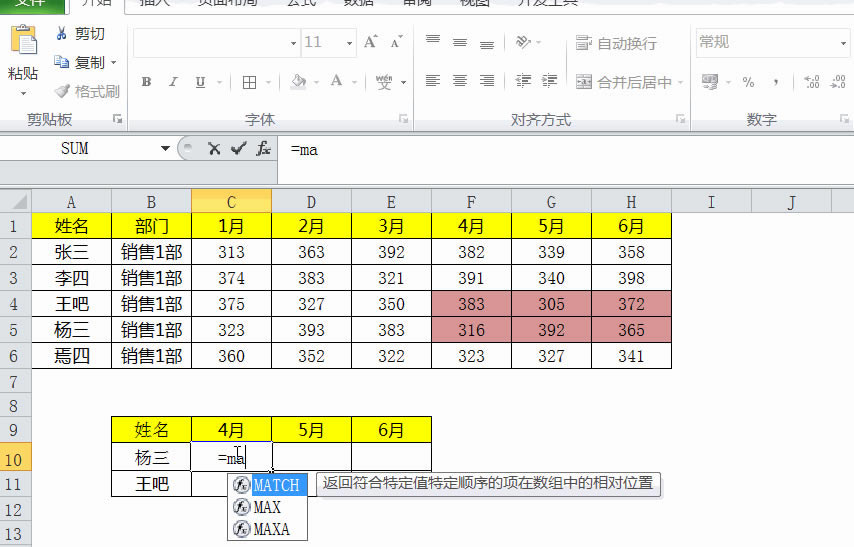
Task: Open the alignment (对齐方式) group dialog launcher
Action: coord(680,118)
